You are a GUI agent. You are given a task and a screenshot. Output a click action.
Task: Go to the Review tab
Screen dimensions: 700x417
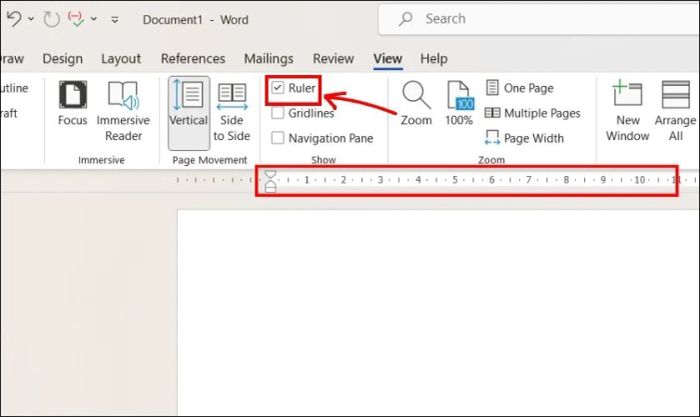[x=333, y=58]
